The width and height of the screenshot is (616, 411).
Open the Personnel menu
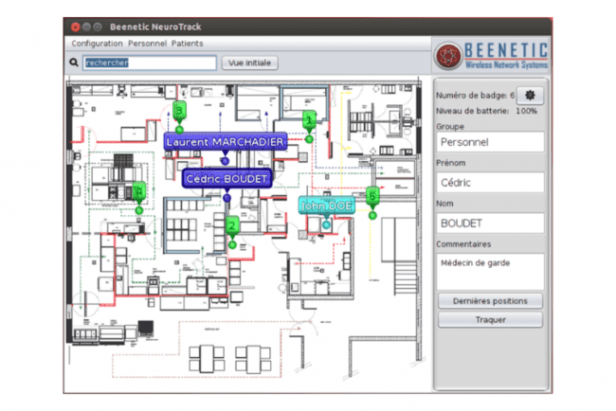pos(146,44)
